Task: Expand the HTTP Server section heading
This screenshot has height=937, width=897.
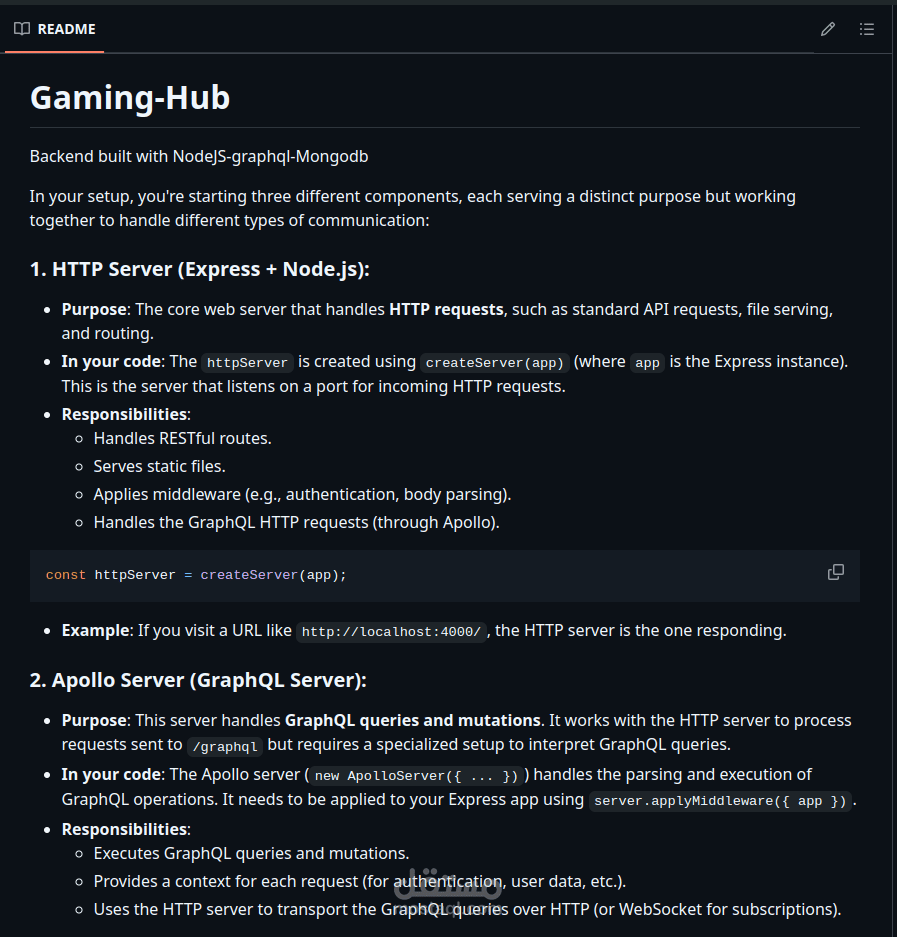Action: (x=198, y=268)
